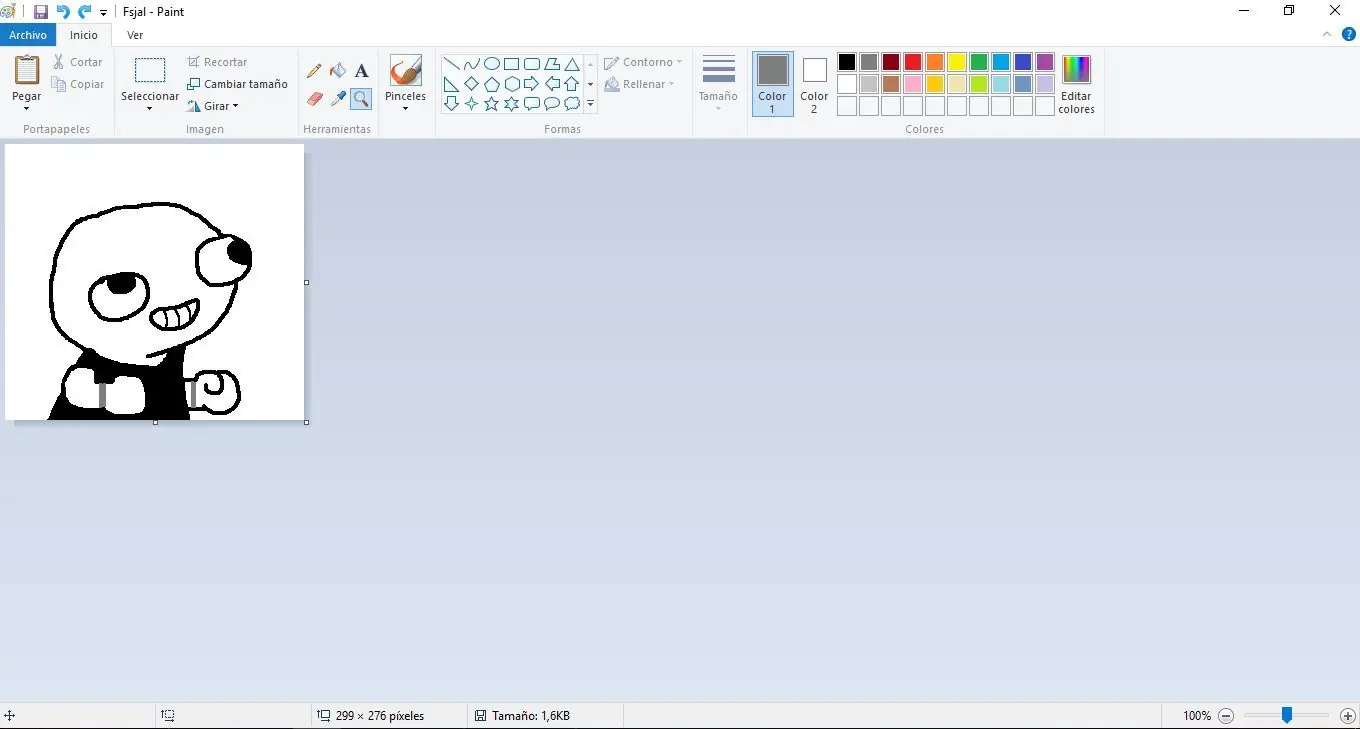Viewport: 1360px width, 729px height.
Task: Choose the five-point star shape
Action: click(x=491, y=104)
